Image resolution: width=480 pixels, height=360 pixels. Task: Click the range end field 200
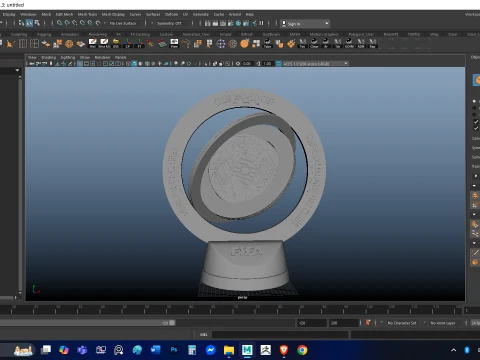tap(343, 323)
